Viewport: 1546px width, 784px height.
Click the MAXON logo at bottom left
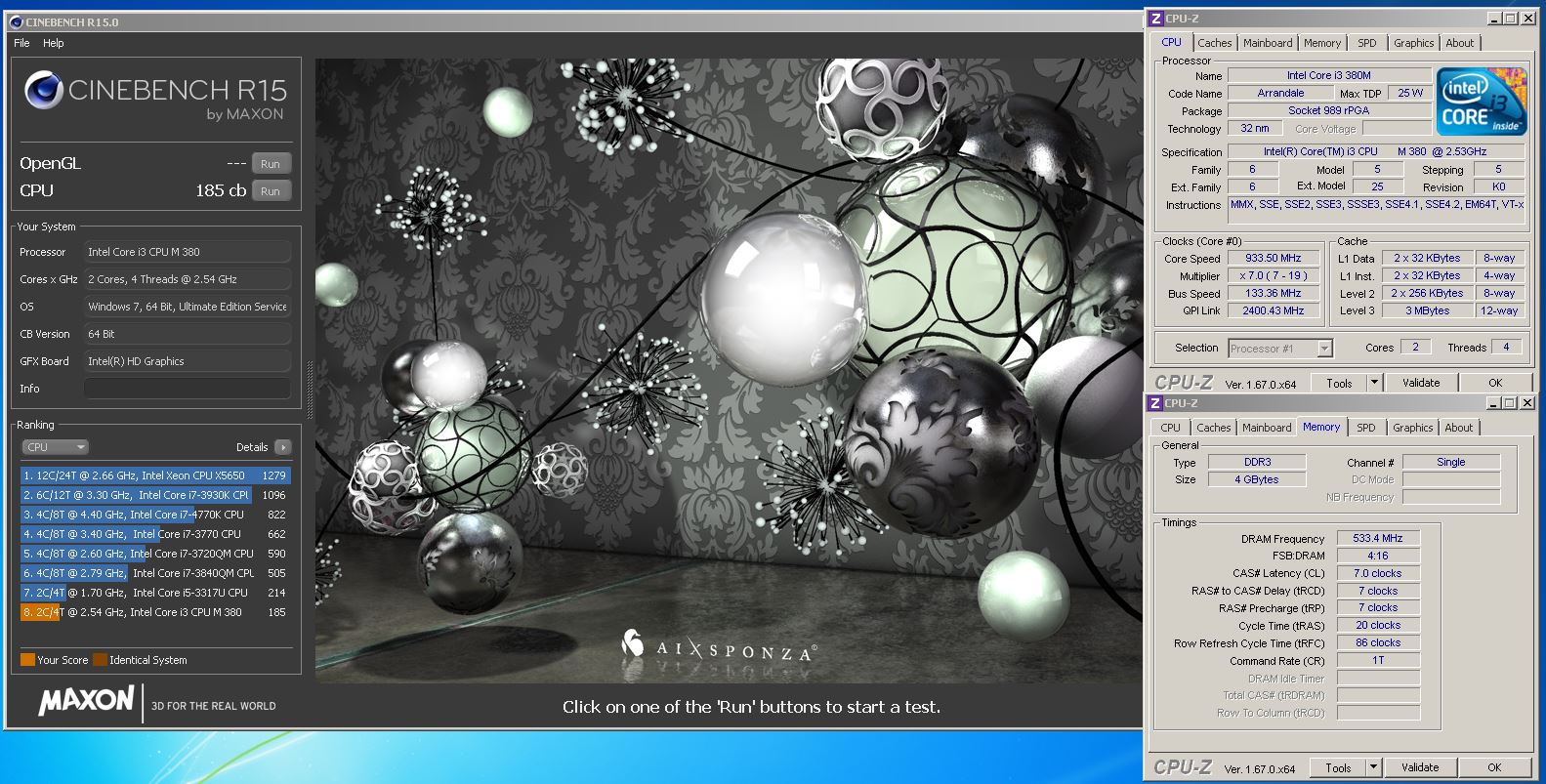[86, 701]
